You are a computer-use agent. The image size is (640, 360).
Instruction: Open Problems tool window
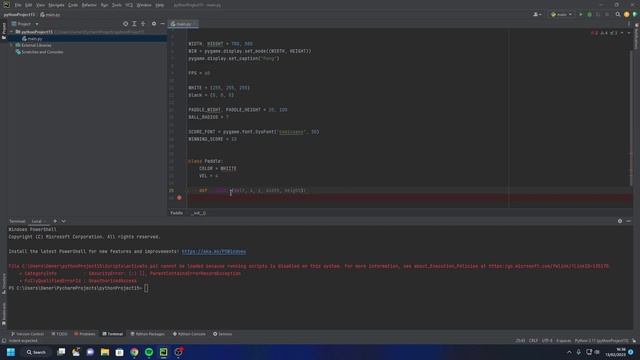tap(85, 334)
